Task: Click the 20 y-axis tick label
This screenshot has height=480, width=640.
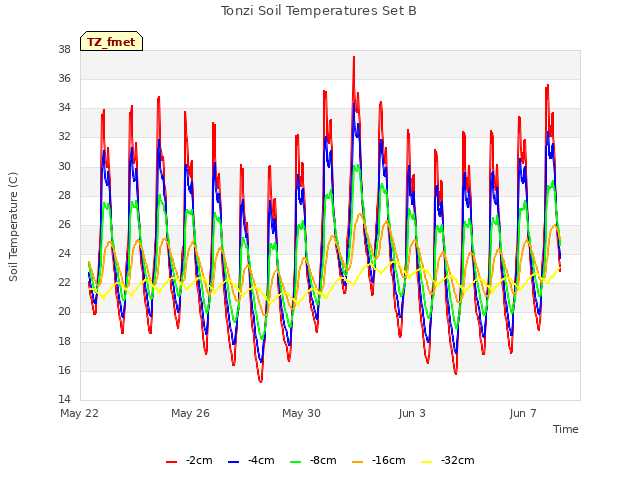Action: click(x=64, y=312)
